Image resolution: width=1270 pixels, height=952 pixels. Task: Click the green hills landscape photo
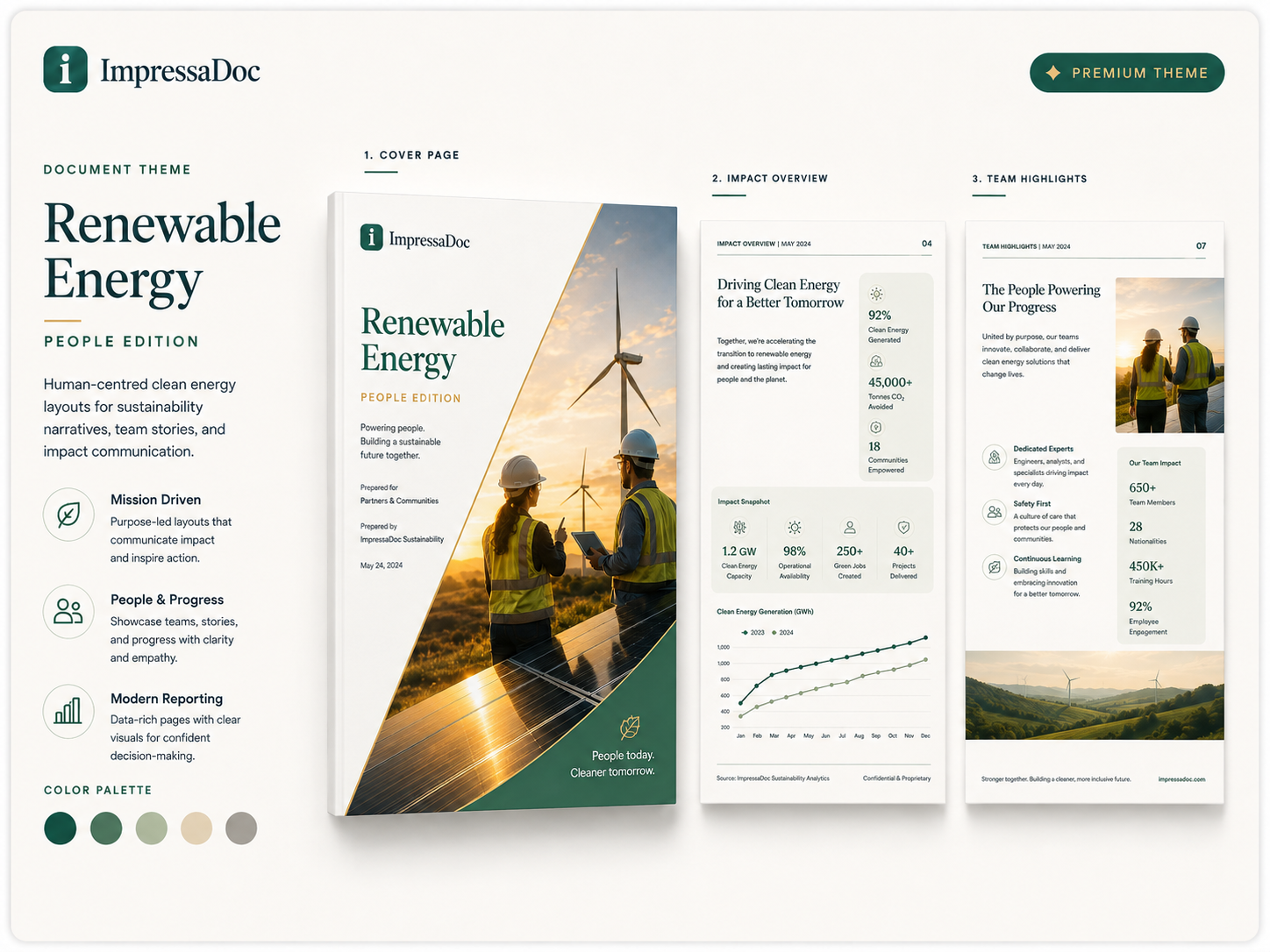pyautogui.click(x=1095, y=695)
